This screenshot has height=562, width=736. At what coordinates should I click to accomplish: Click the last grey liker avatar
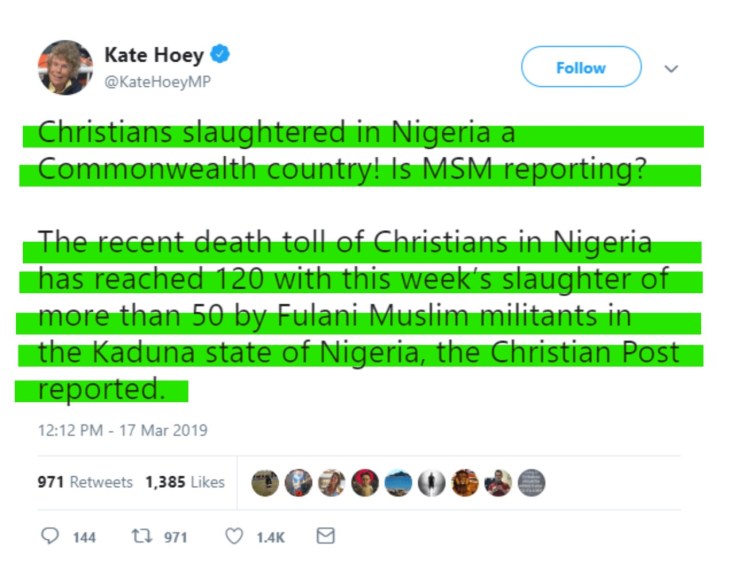click(x=534, y=482)
